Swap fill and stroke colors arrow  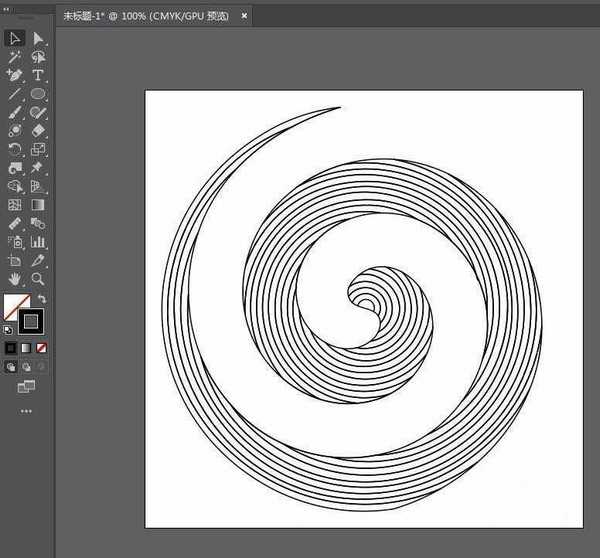[x=42, y=299]
